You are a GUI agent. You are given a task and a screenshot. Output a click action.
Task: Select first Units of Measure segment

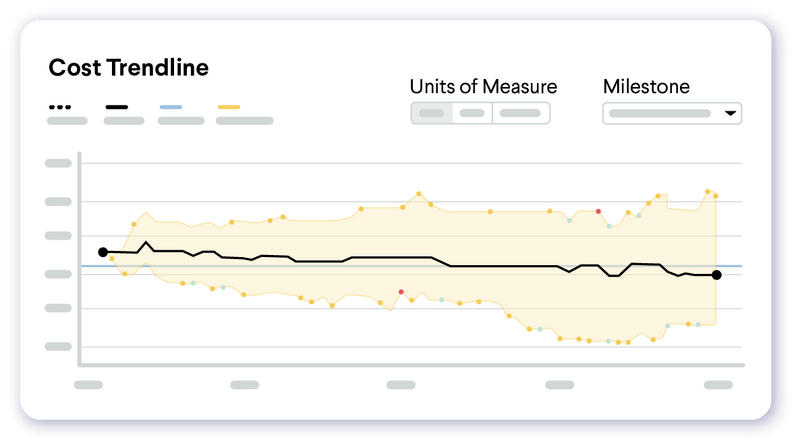(432, 113)
